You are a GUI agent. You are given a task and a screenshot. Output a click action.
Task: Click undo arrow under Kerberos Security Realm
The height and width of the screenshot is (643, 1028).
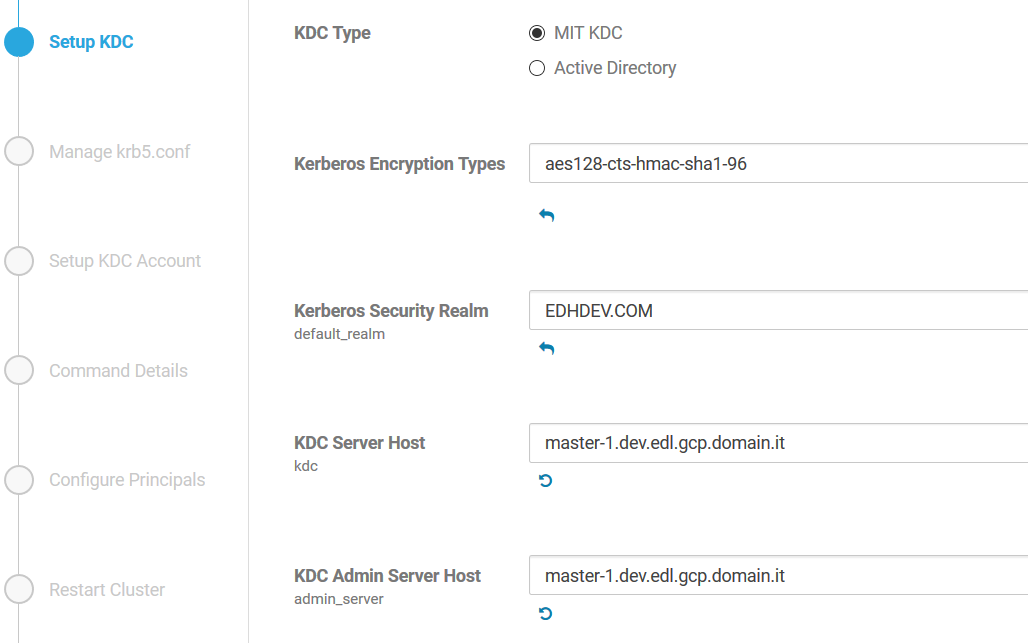[x=547, y=348]
